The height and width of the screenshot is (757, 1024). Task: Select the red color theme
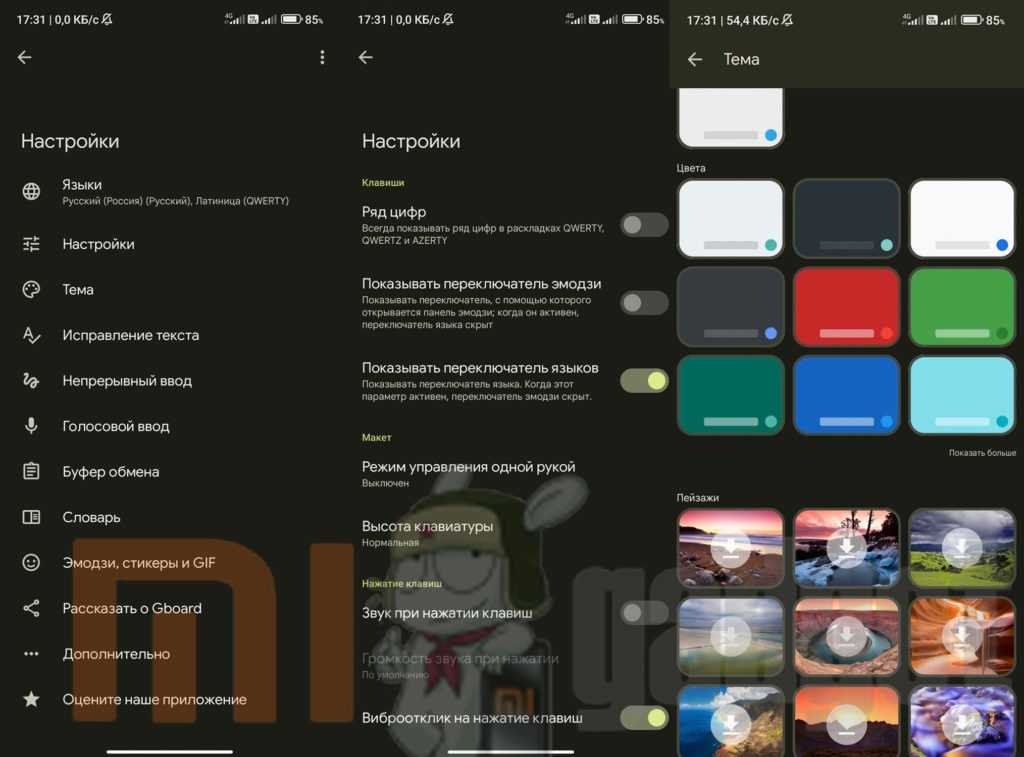point(846,306)
